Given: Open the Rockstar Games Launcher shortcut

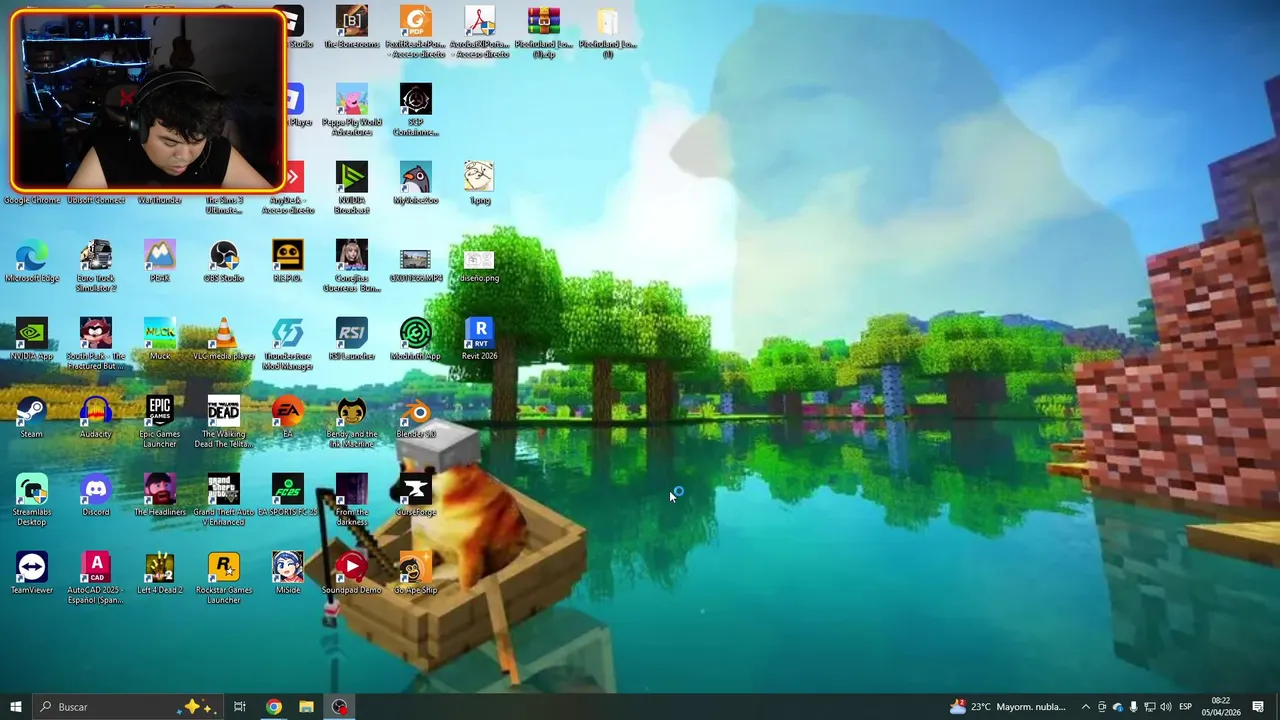Looking at the screenshot, I should (224, 577).
